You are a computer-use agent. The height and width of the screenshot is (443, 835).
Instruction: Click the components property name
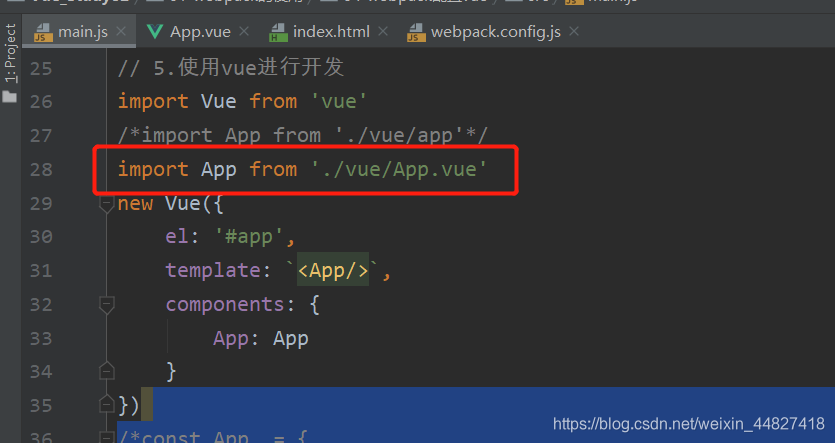coord(225,305)
